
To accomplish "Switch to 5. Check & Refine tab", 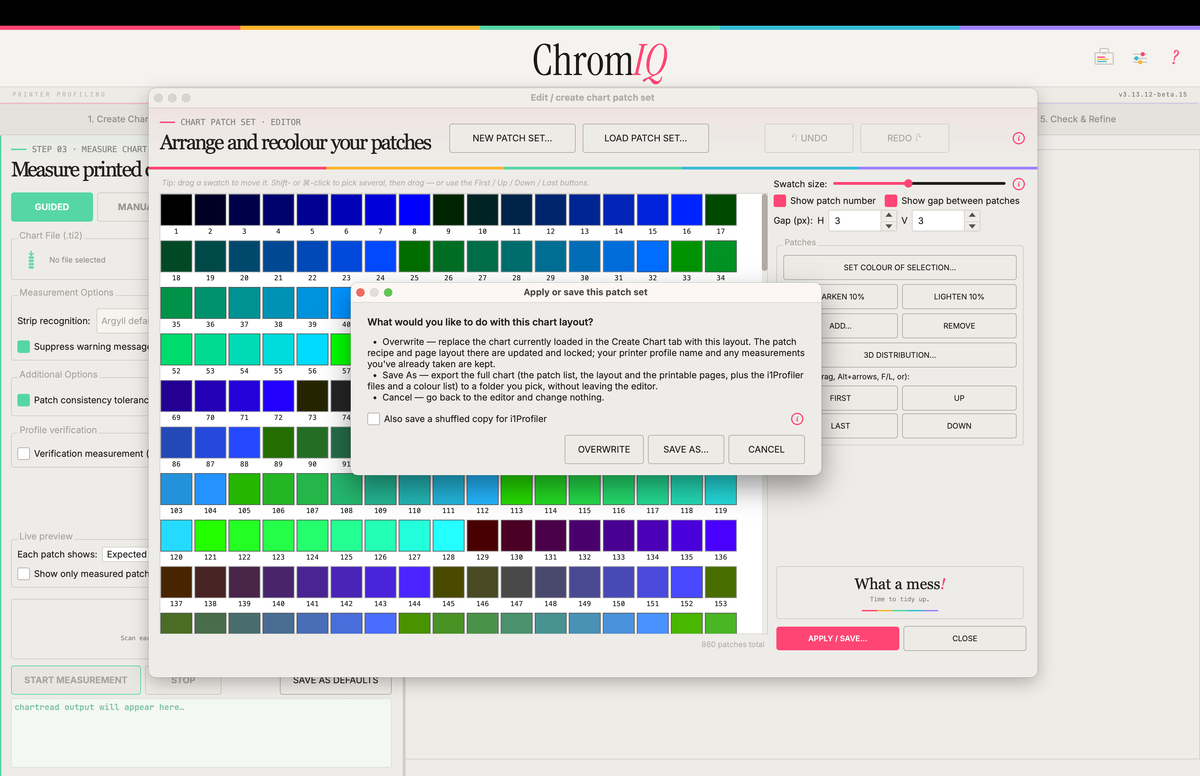I will [1077, 119].
